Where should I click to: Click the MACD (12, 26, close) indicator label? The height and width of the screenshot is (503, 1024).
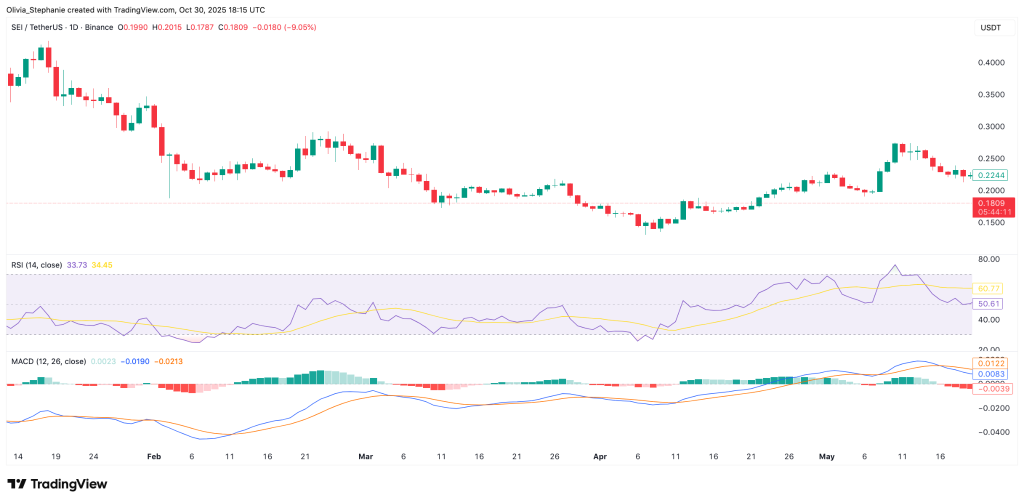[x=48, y=361]
